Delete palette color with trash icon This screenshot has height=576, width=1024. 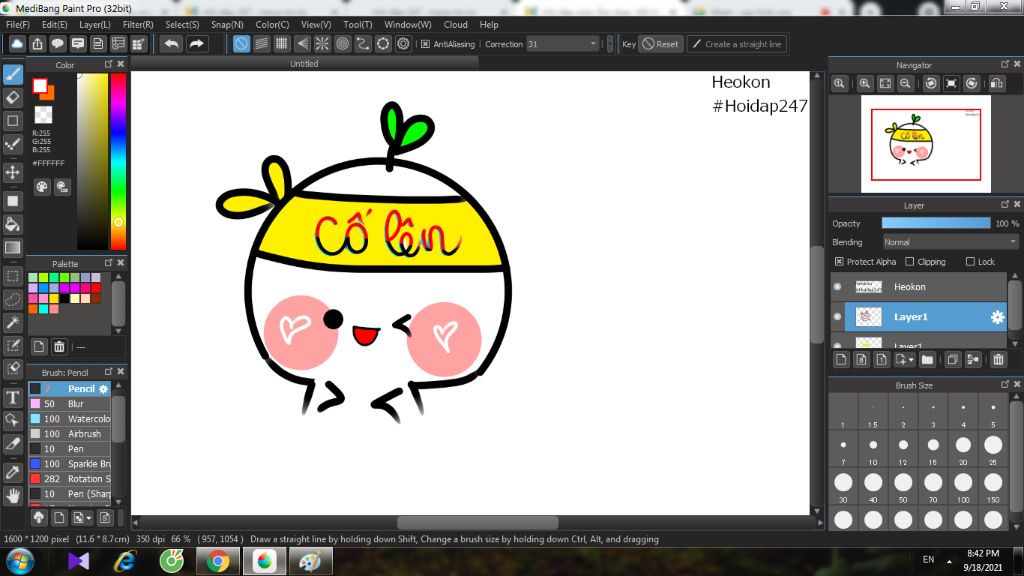click(59, 347)
